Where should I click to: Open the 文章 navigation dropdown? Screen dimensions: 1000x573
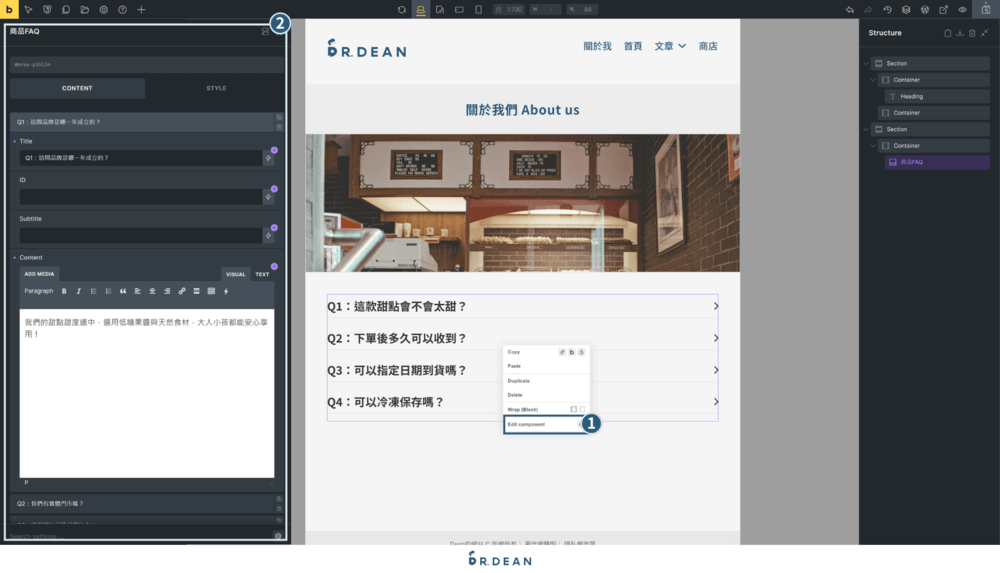pos(671,46)
